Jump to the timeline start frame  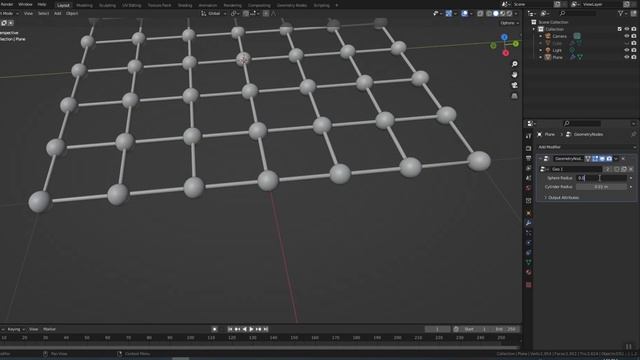(x=230, y=329)
